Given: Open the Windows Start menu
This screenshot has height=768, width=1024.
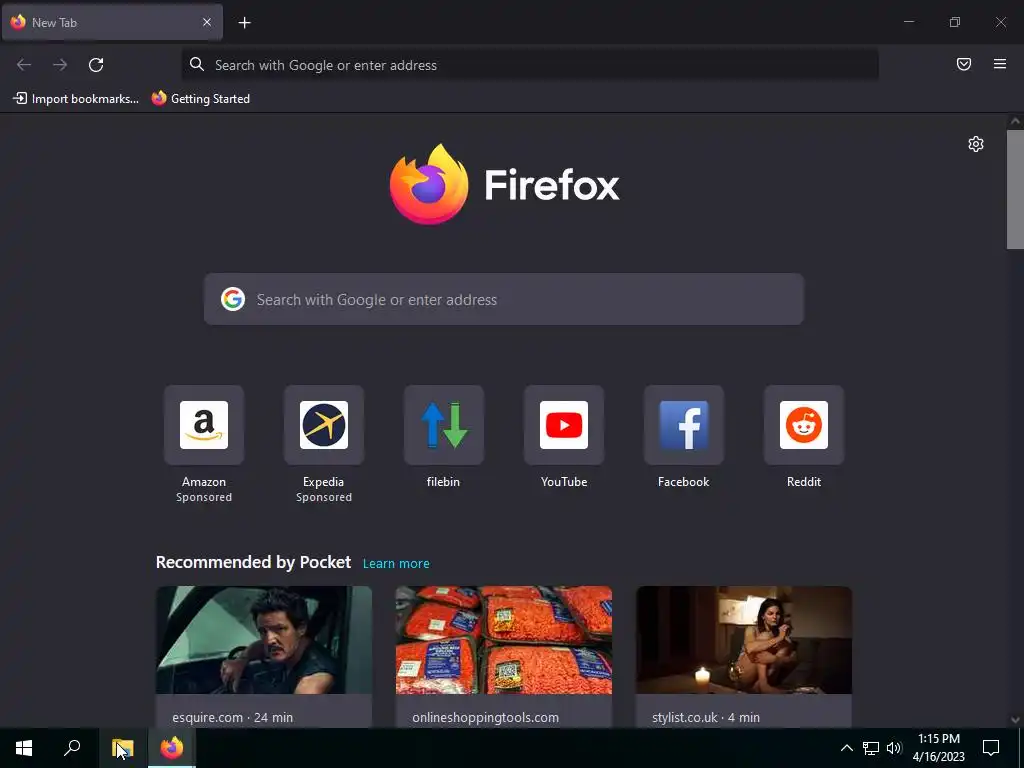Looking at the screenshot, I should [x=24, y=748].
